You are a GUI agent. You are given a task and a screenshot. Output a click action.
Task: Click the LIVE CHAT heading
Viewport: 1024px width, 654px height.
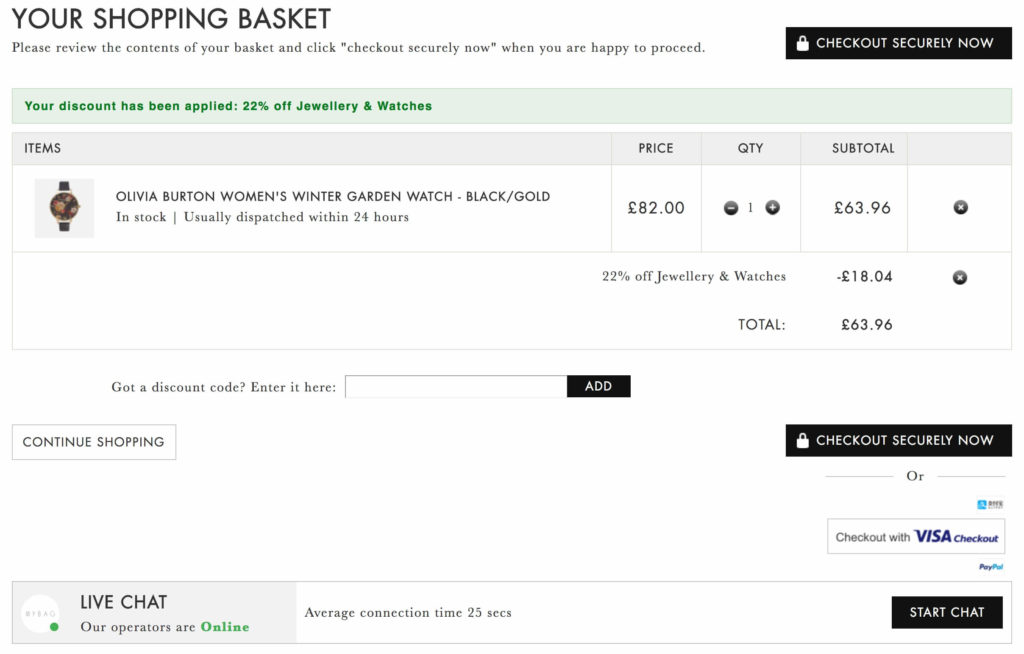[x=124, y=602]
